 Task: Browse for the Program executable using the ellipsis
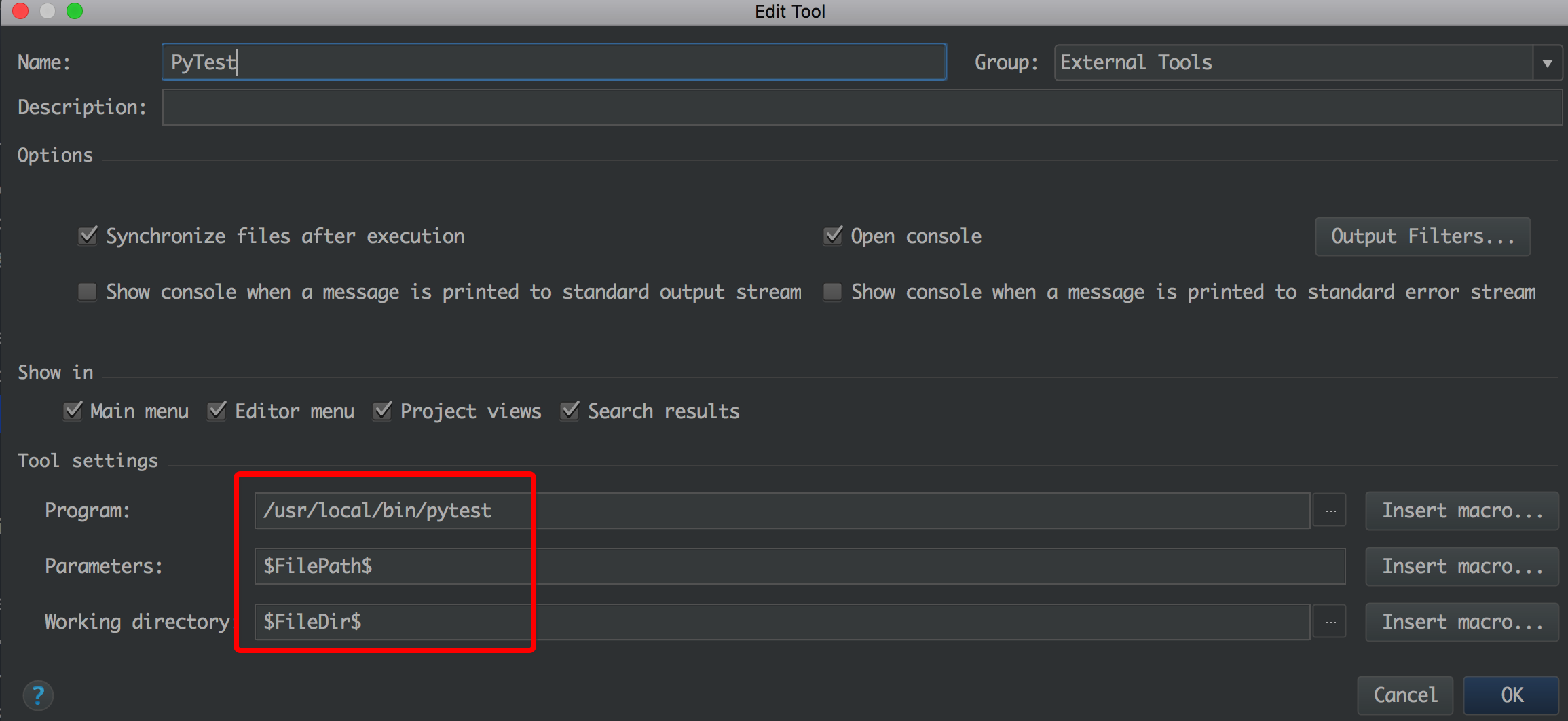(1328, 510)
